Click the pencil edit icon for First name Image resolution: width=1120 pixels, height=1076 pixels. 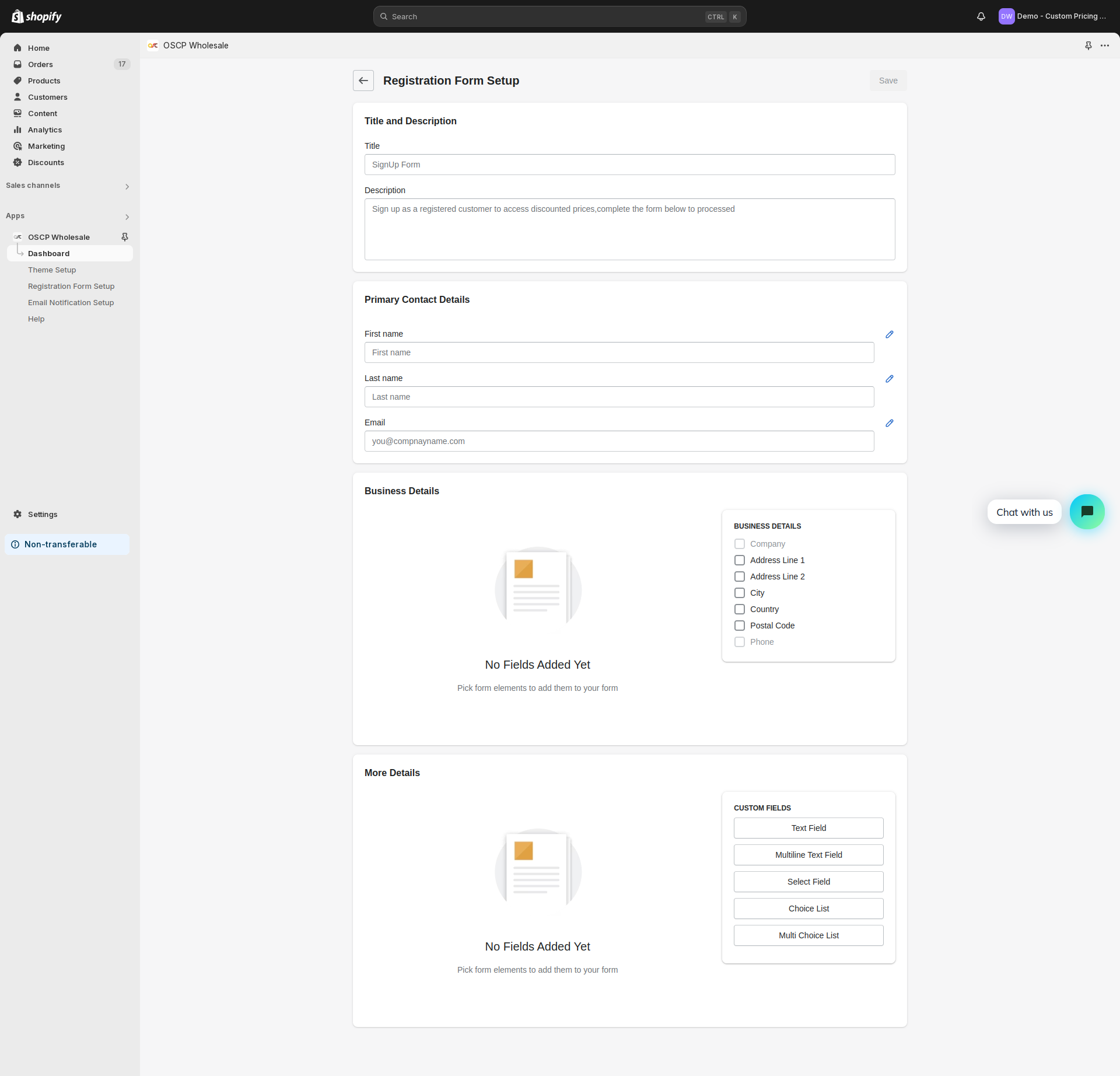(889, 334)
